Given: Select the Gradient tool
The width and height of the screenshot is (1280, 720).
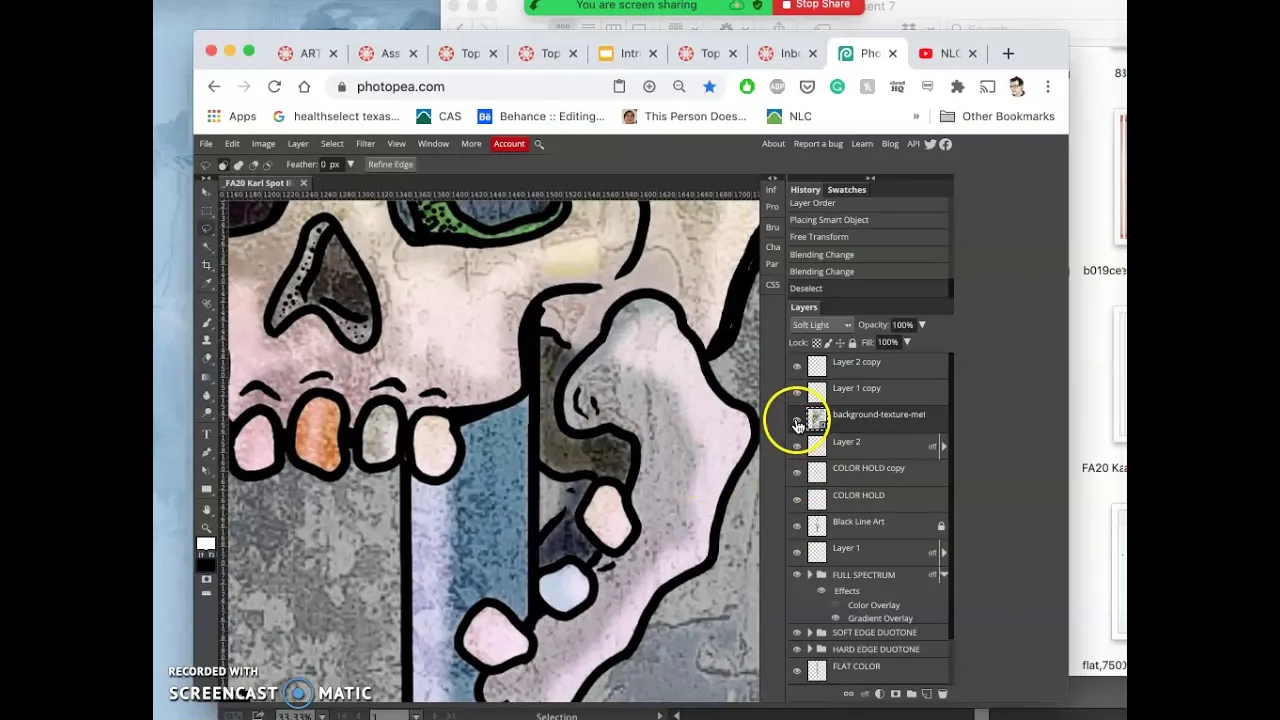Looking at the screenshot, I should [207, 376].
